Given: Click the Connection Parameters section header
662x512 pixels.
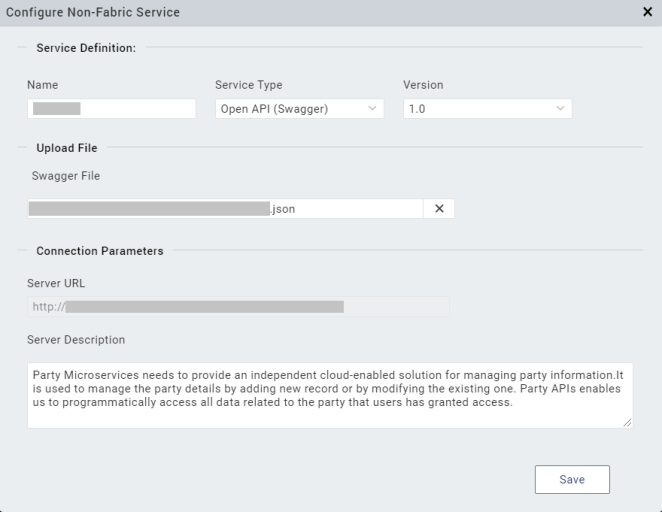Looking at the screenshot, I should tap(100, 251).
